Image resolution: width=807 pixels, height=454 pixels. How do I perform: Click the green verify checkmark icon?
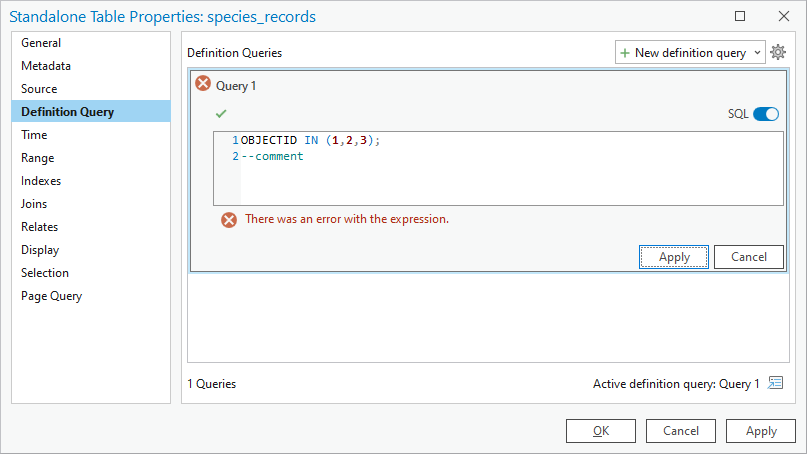(221, 114)
